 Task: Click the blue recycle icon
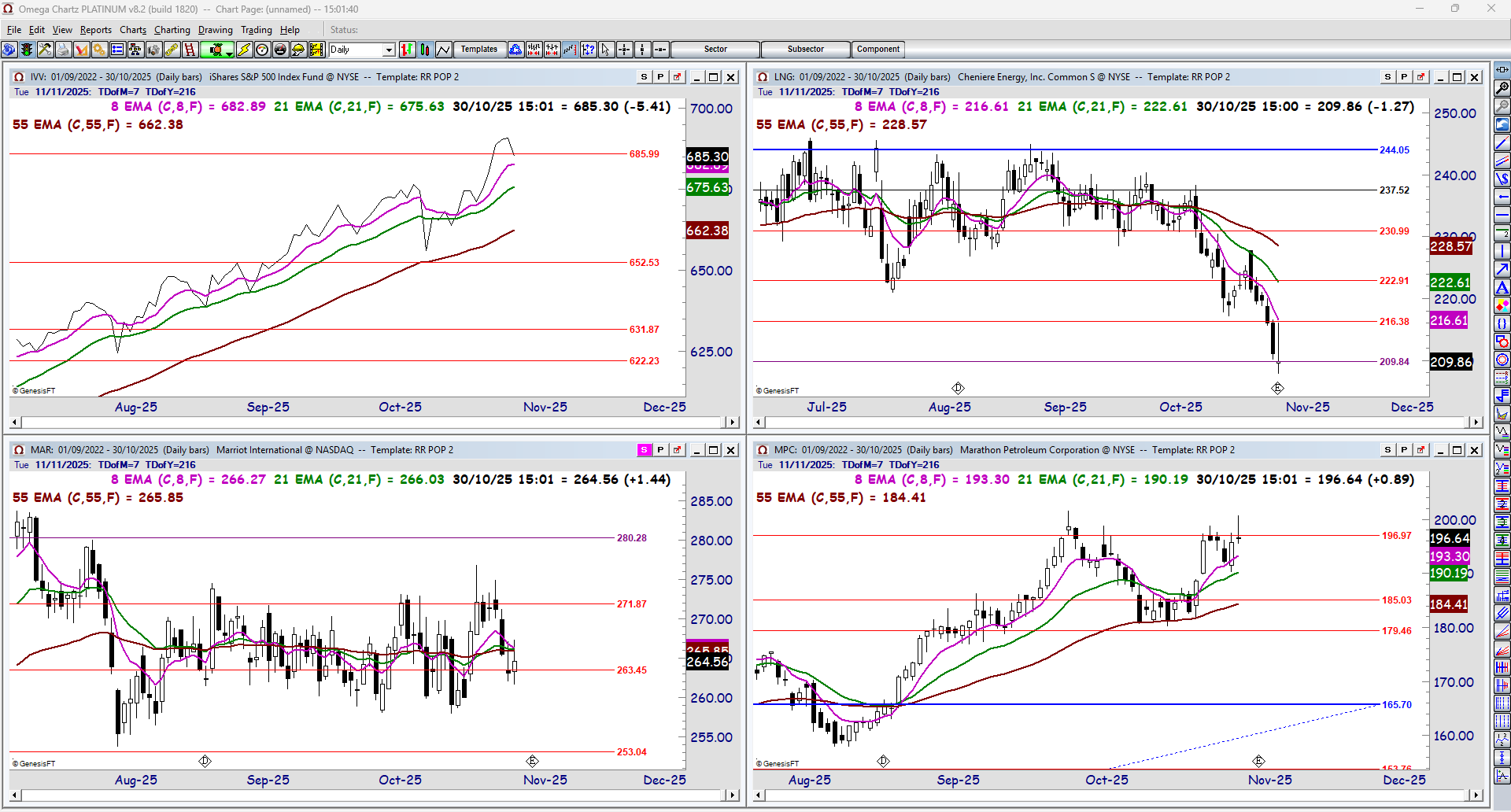pos(515,50)
